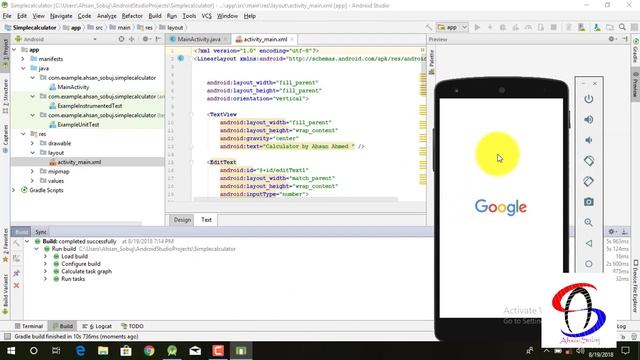Screen dimensions: 640x360
Task: Click emulator volume down icon
Action: 589,140
